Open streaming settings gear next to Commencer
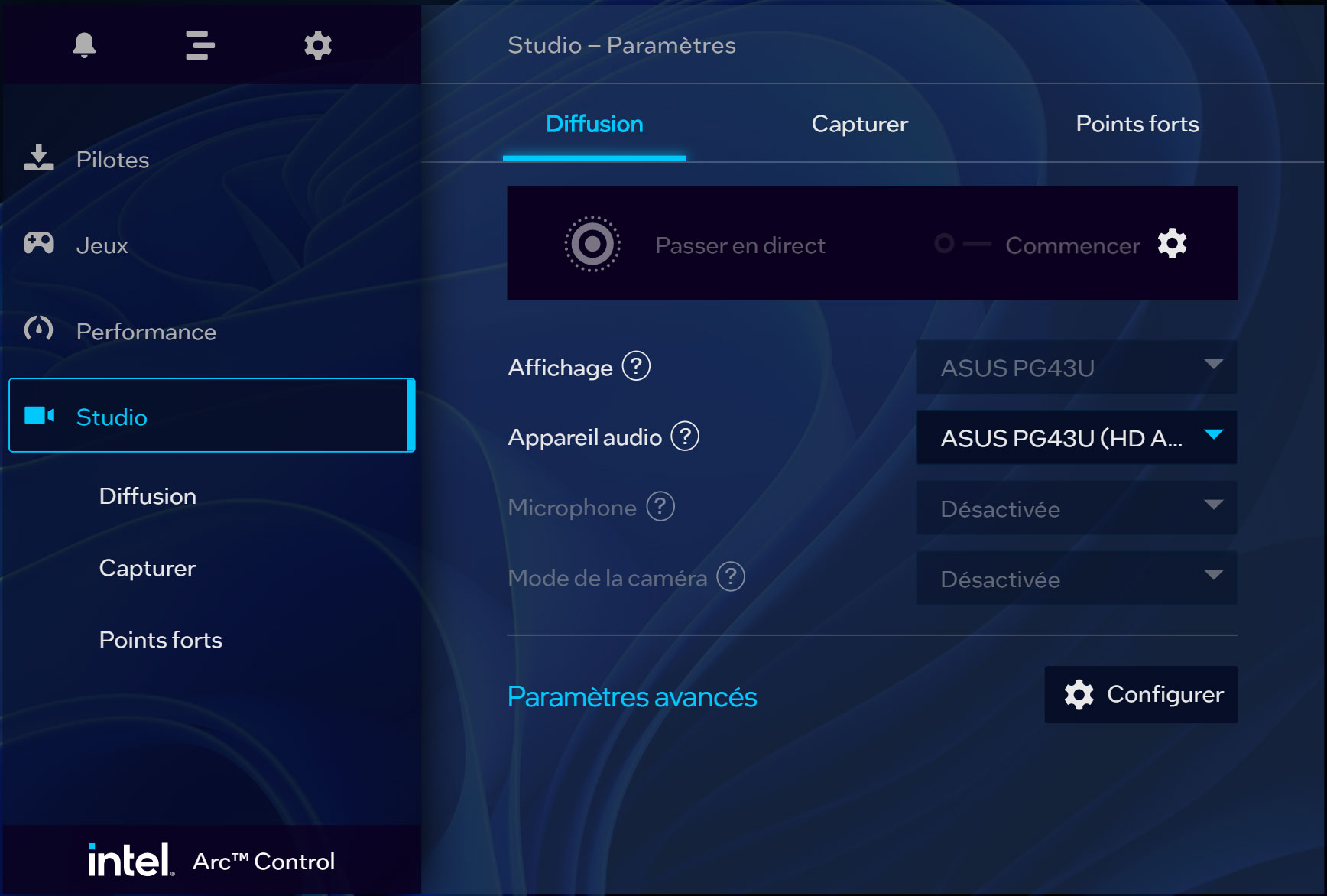The image size is (1327, 896). click(1172, 244)
